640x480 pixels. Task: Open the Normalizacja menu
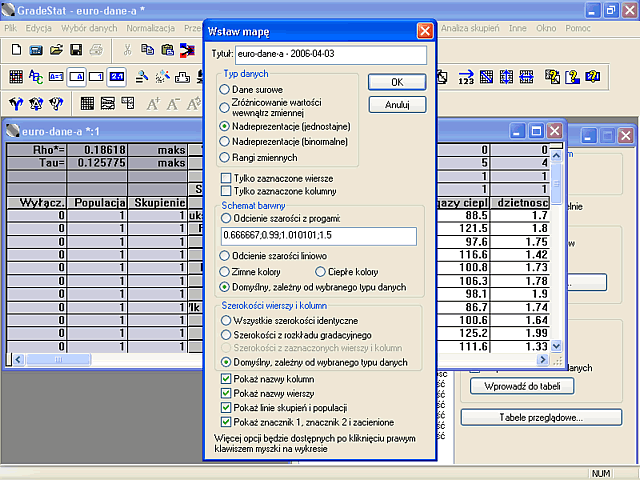pos(151,28)
